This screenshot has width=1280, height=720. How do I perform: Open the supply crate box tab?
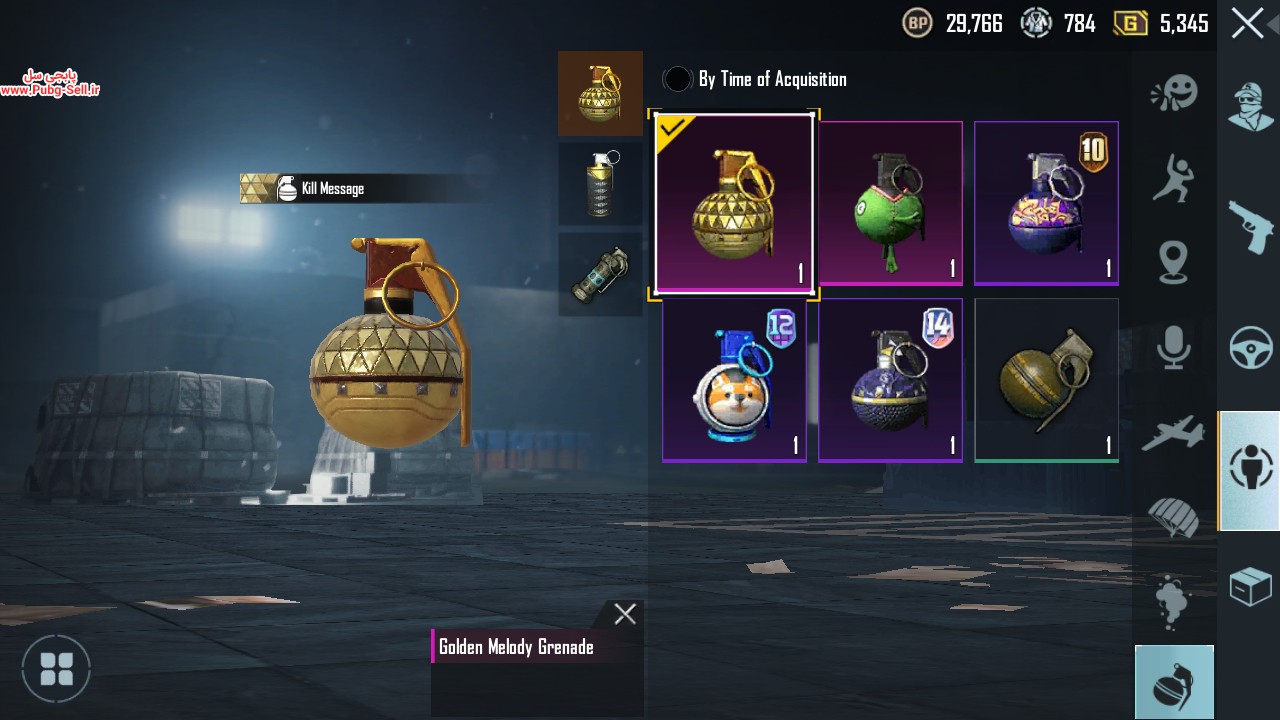(1251, 587)
